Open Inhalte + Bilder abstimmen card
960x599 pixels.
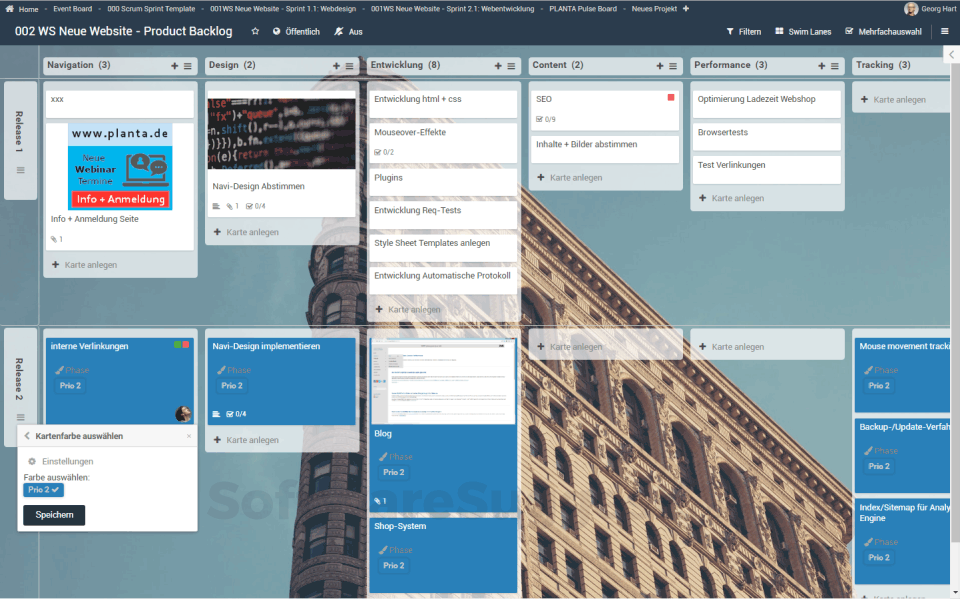[605, 149]
